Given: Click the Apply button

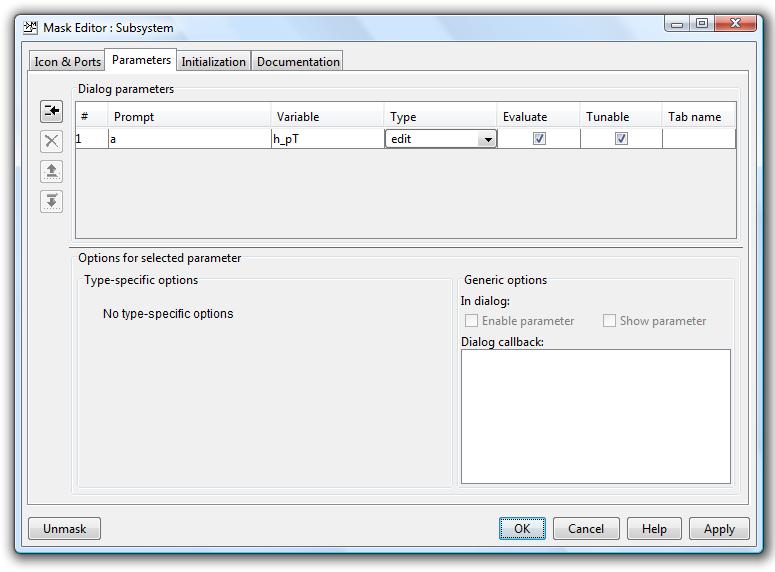Looking at the screenshot, I should point(719,529).
